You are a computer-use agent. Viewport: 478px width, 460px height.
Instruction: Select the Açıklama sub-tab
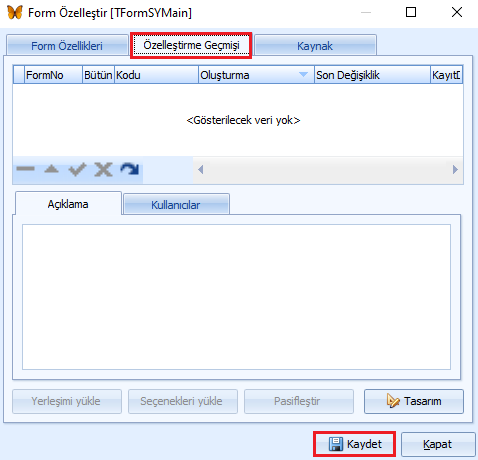(x=68, y=203)
